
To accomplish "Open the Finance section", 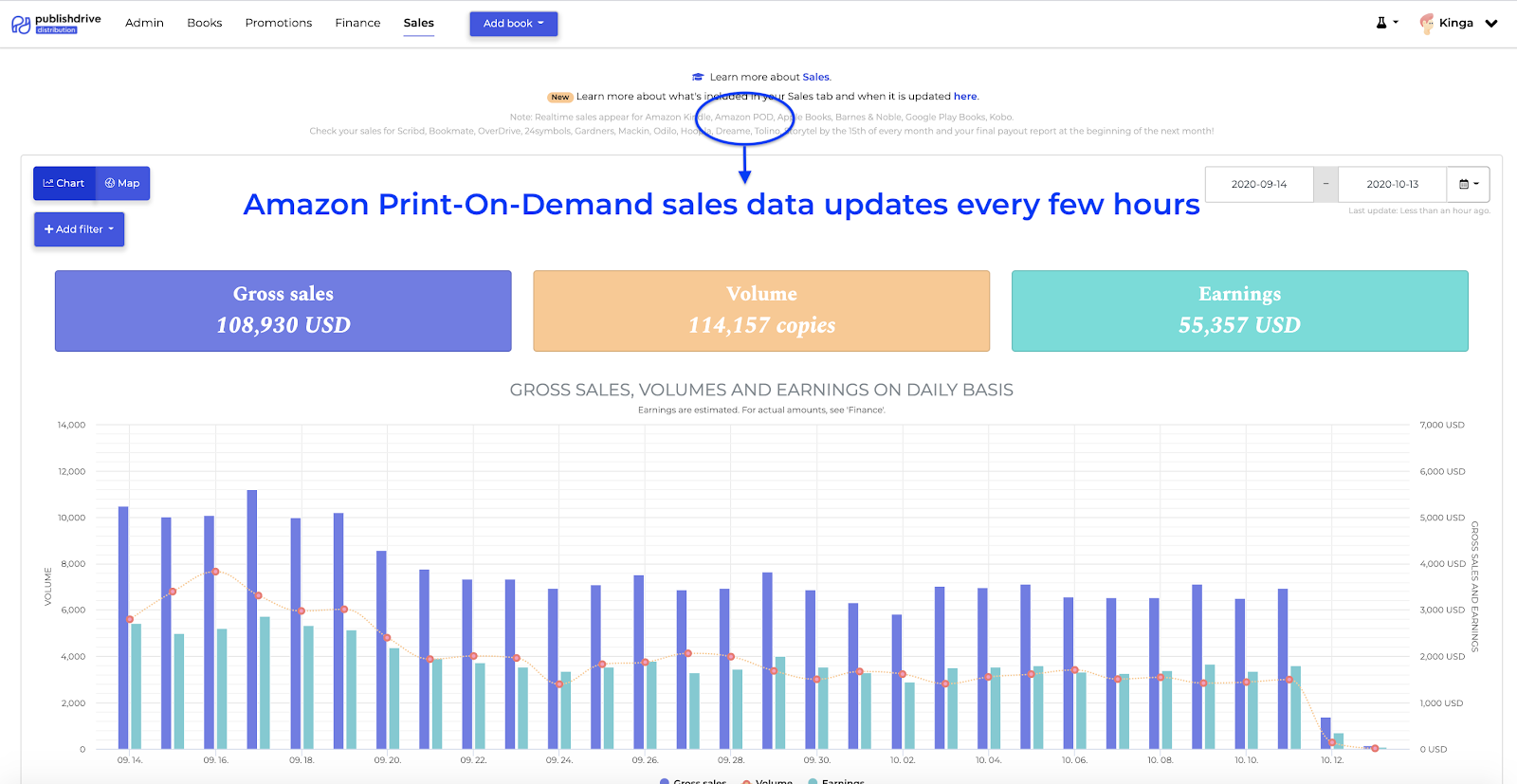I will (357, 23).
